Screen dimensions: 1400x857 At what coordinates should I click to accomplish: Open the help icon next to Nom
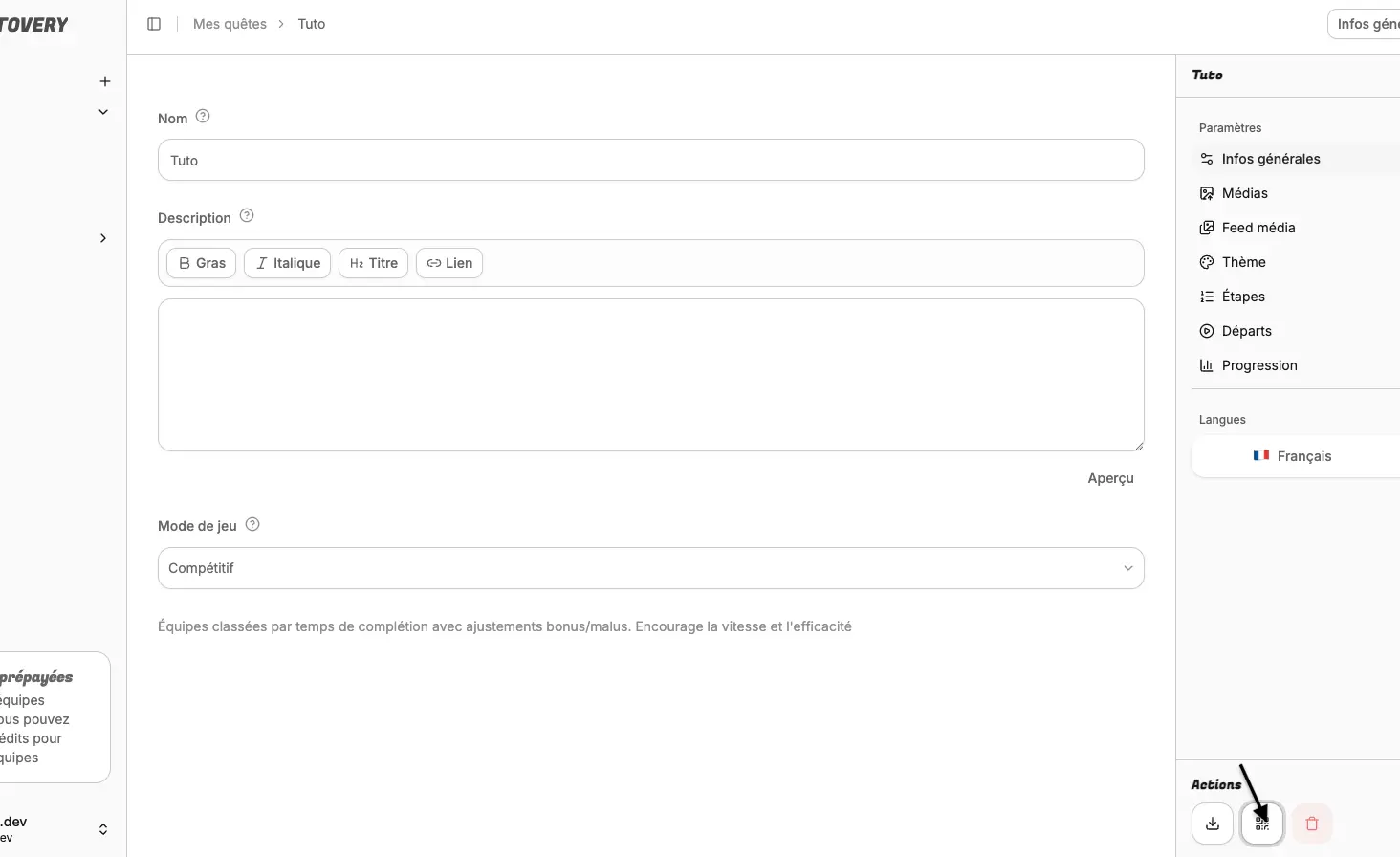[x=203, y=117]
